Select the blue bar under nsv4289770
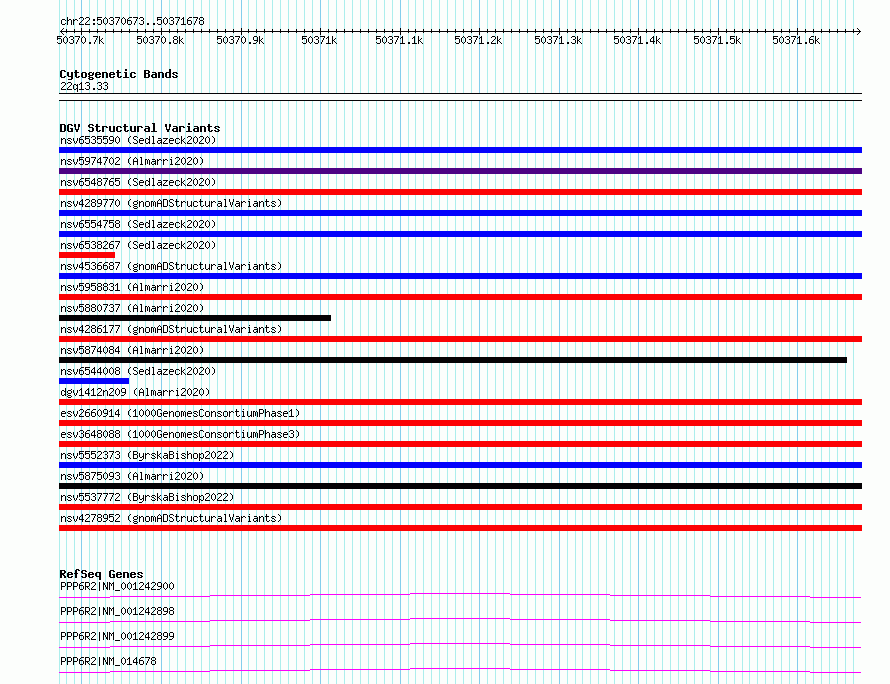Viewport: 890px width, 684px height. [x=460, y=213]
